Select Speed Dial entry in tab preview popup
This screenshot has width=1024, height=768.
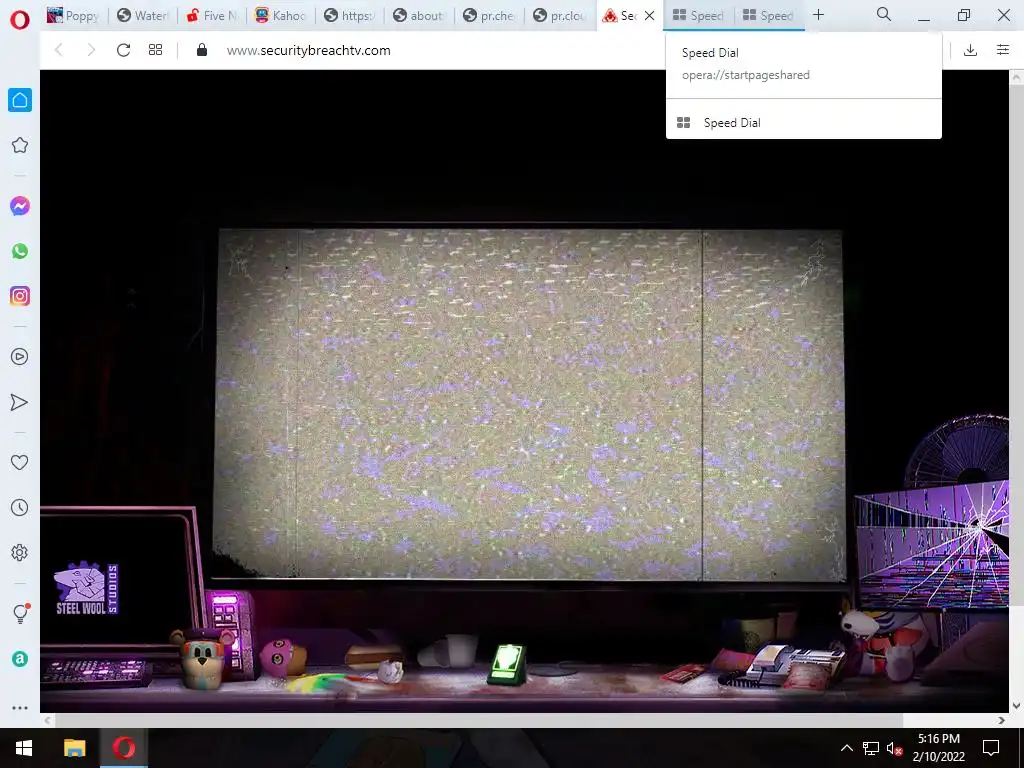pos(803,123)
